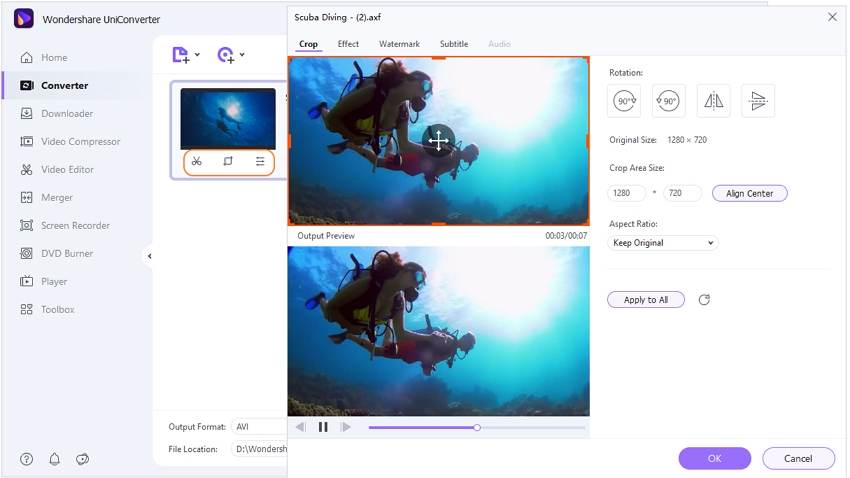
Task: Click the crop area width field 1280
Action: 627,193
